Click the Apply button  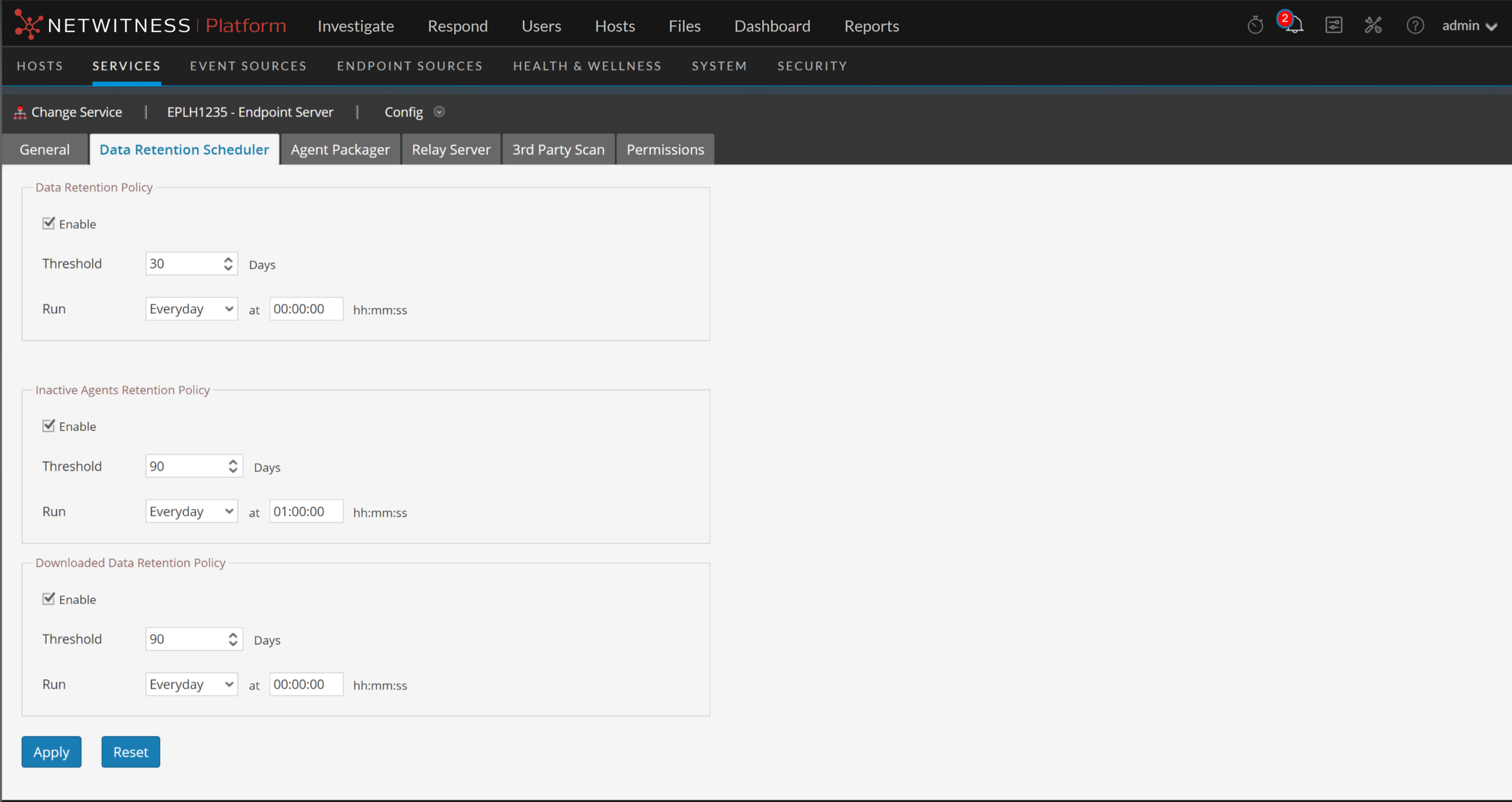click(51, 752)
